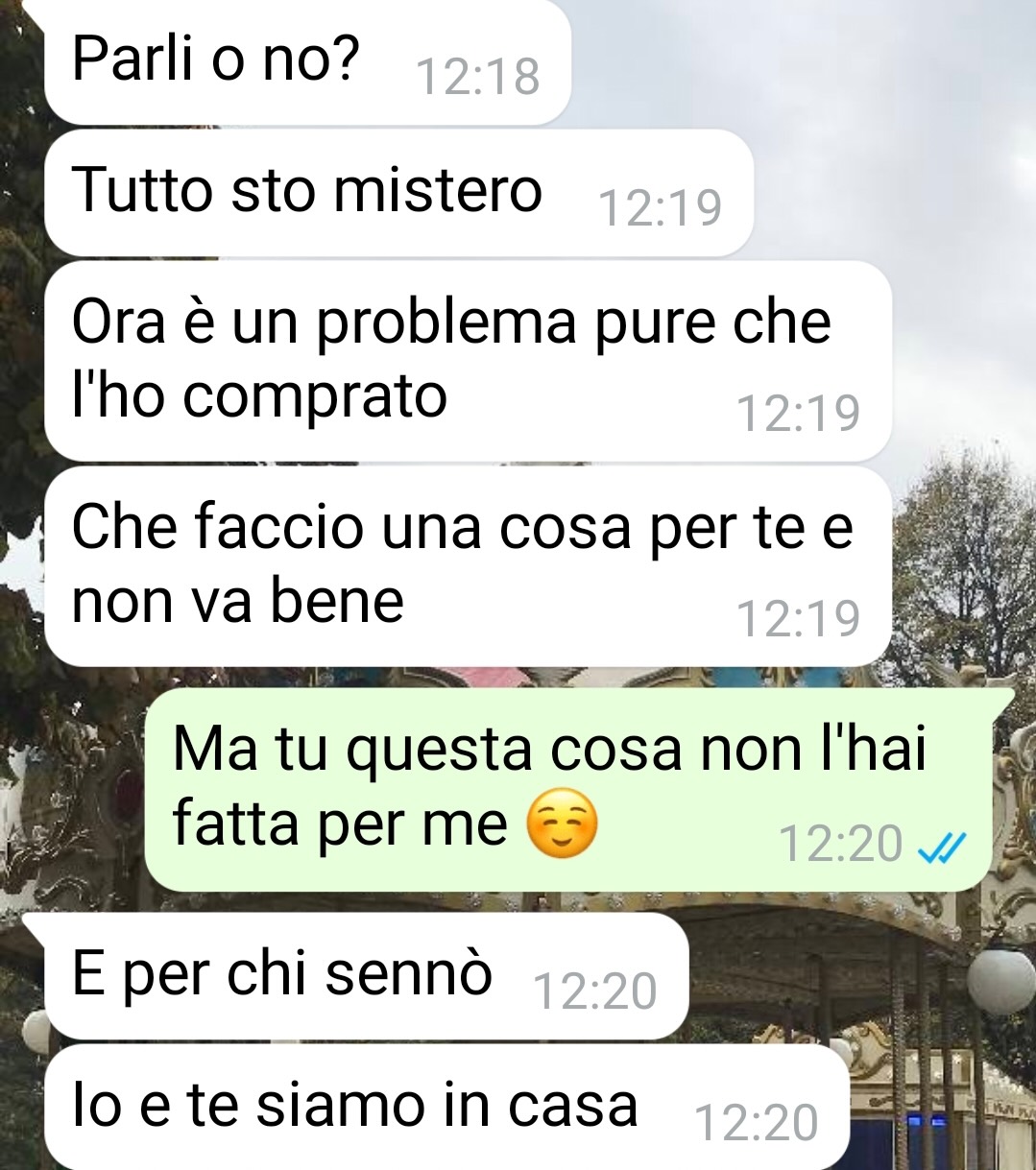Image resolution: width=1036 pixels, height=1170 pixels.
Task: Select the 'Che faccio una cosa' message bubble
Action: point(469,566)
